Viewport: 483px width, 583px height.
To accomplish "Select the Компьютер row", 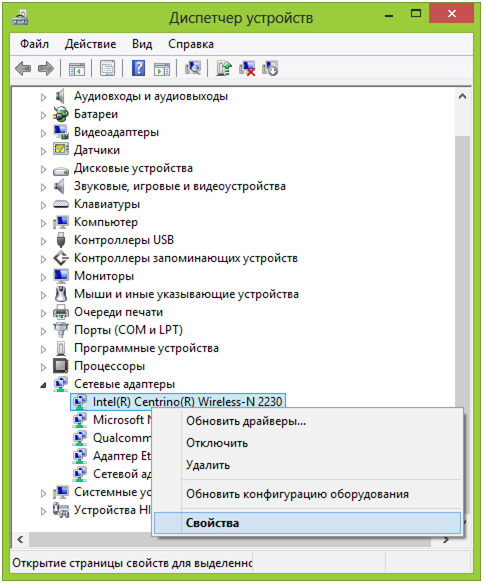I will pos(106,222).
